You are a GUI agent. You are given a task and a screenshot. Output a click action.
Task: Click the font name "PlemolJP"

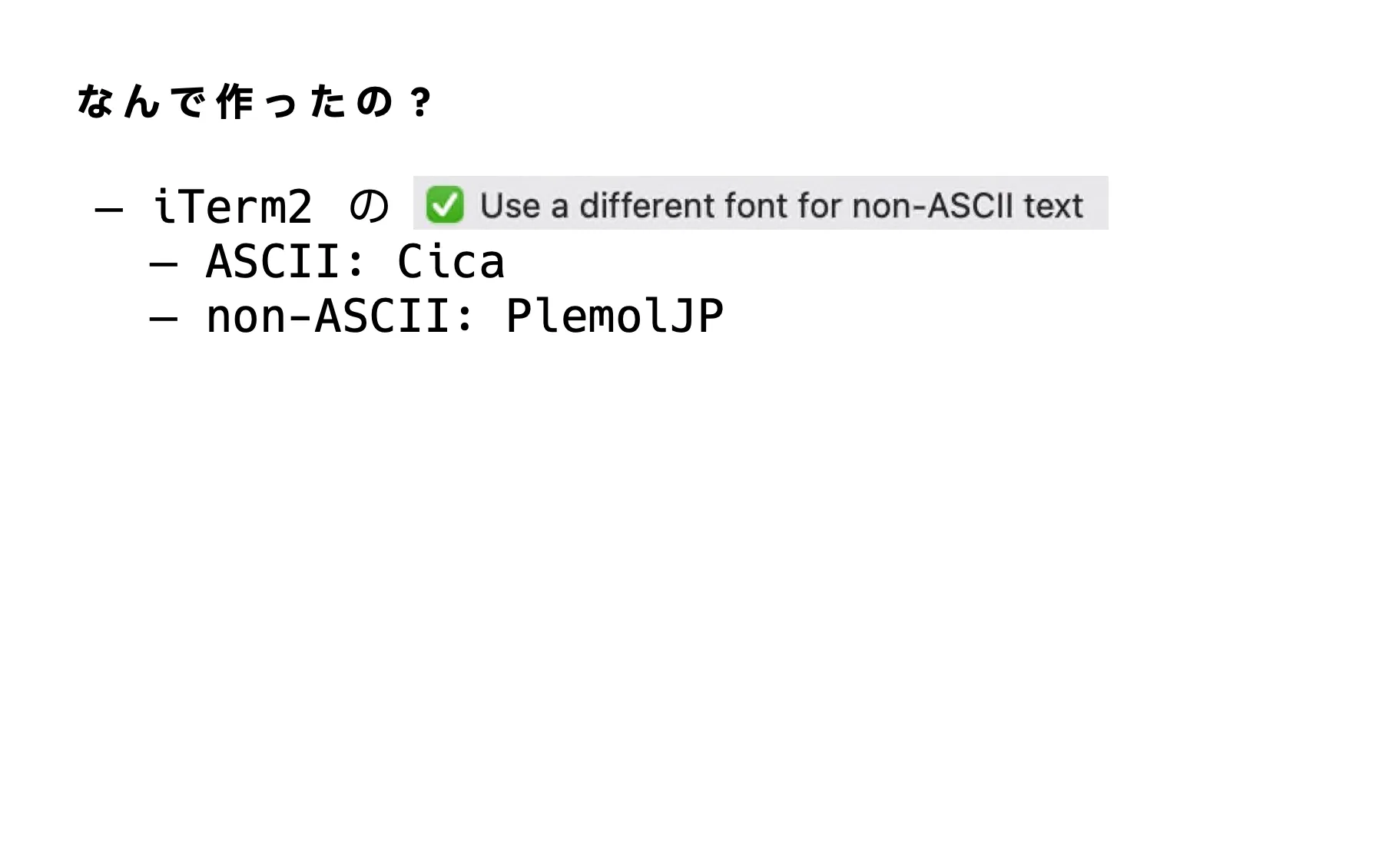pyautogui.click(x=614, y=316)
